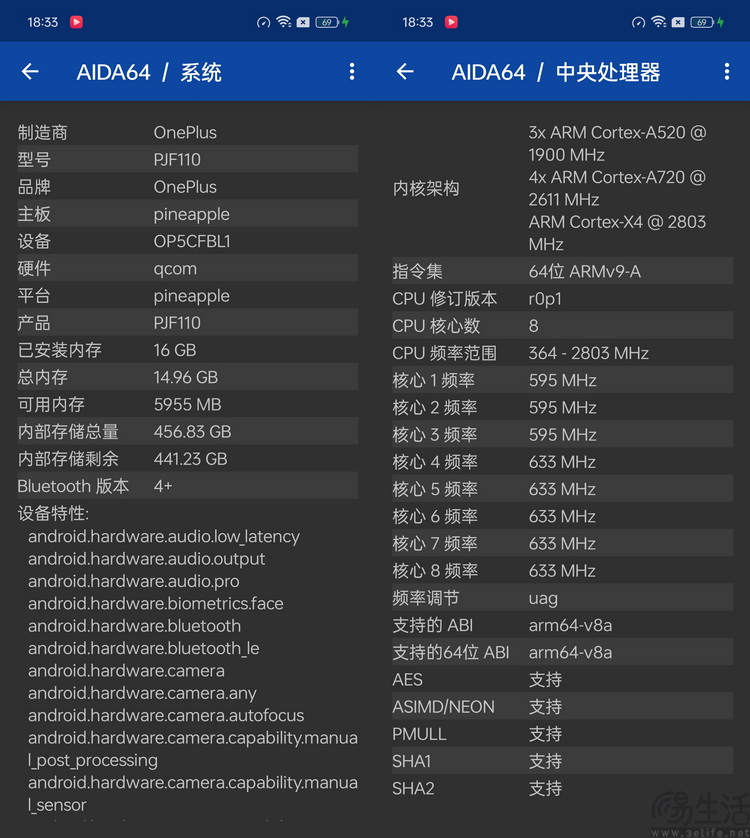750x838 pixels.
Task: Select the CPU 核心数 8 row
Action: pyautogui.click(x=562, y=326)
